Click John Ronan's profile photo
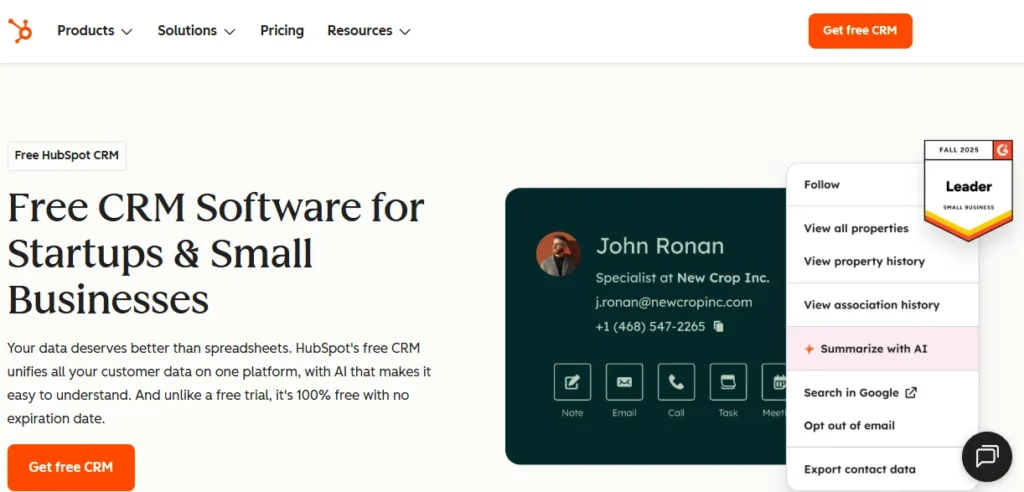The image size is (1024, 492). pyautogui.click(x=558, y=254)
